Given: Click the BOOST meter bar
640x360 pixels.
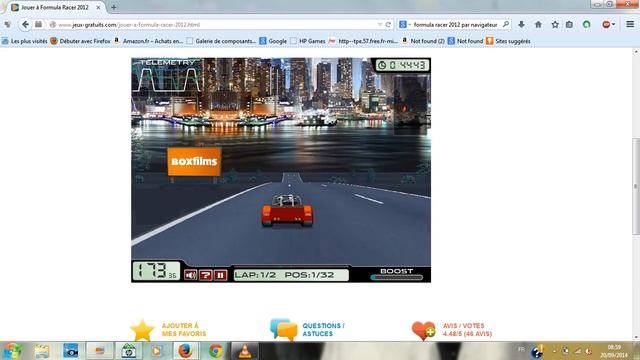Looking at the screenshot, I should coord(397,278).
